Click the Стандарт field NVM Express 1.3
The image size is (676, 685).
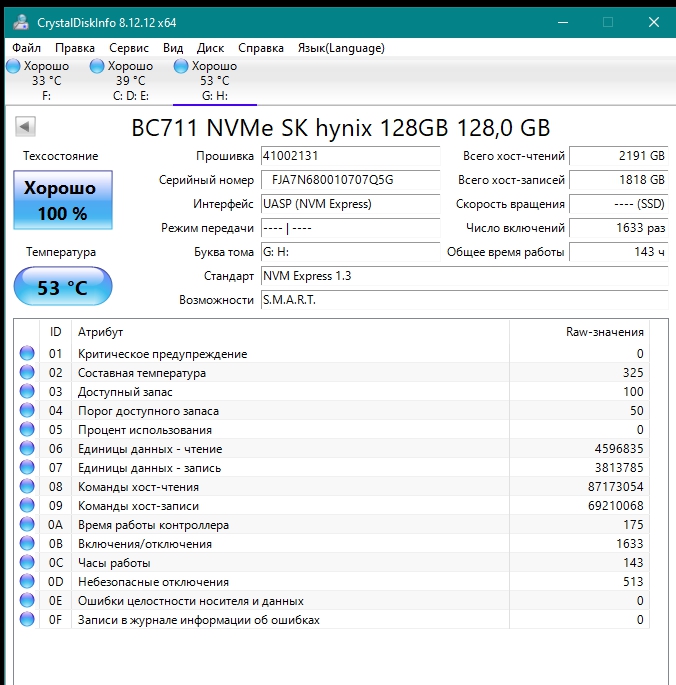(465, 276)
